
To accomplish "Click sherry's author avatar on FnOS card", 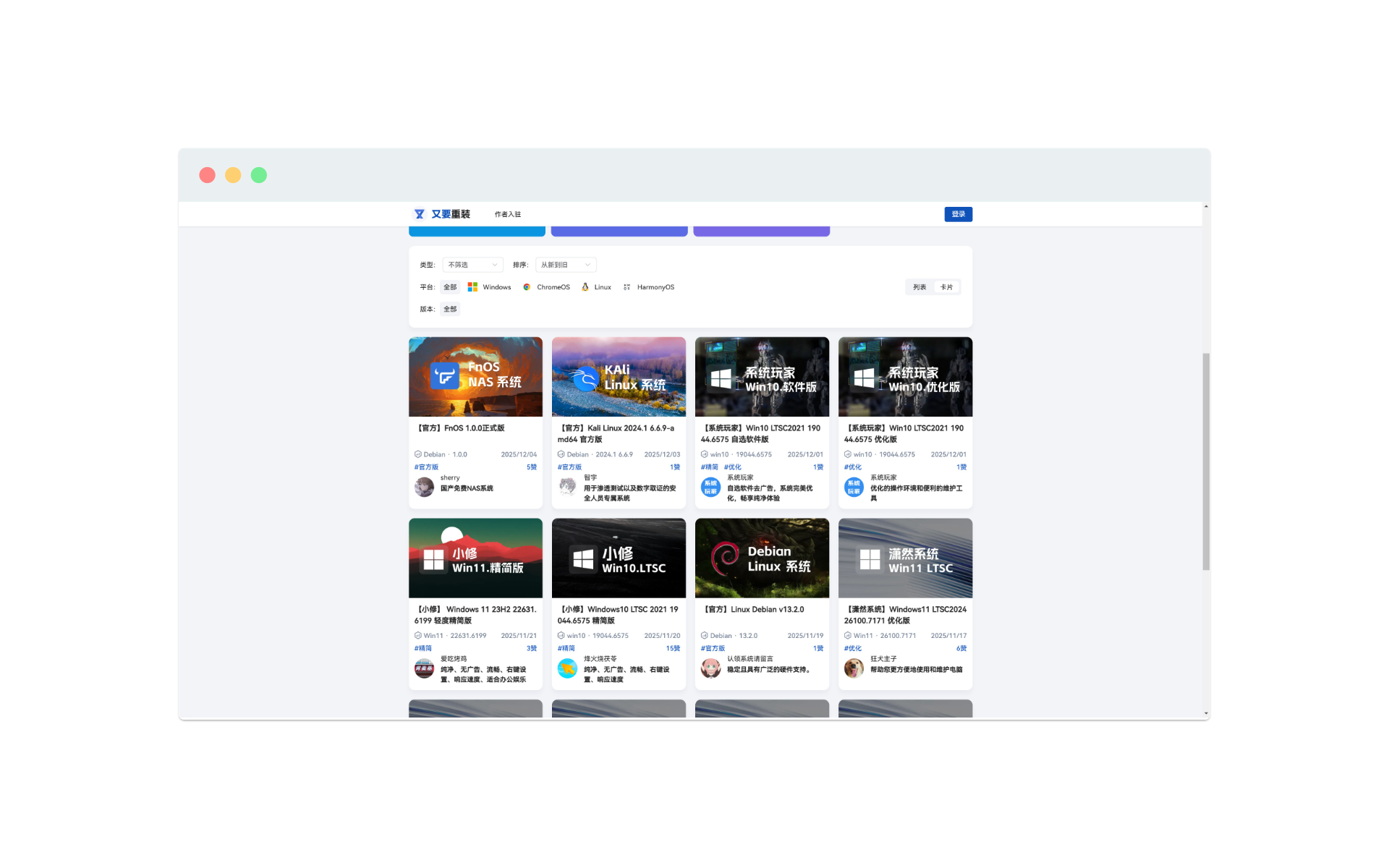I will [424, 488].
